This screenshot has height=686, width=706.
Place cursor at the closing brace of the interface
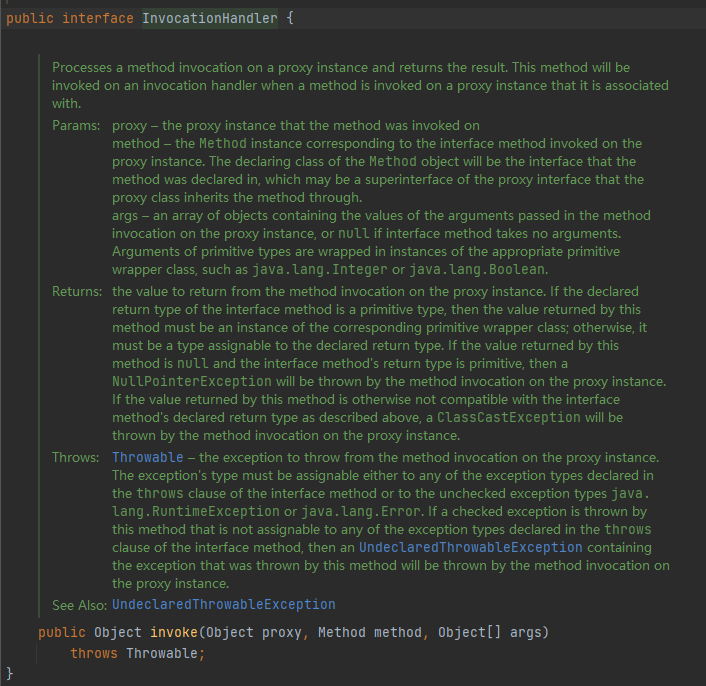click(10, 673)
